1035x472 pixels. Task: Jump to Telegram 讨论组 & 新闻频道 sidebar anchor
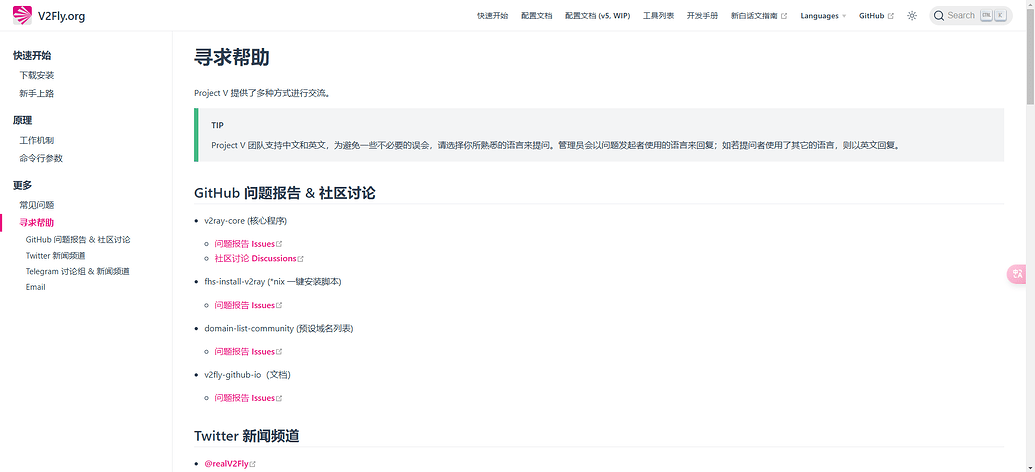point(77,271)
